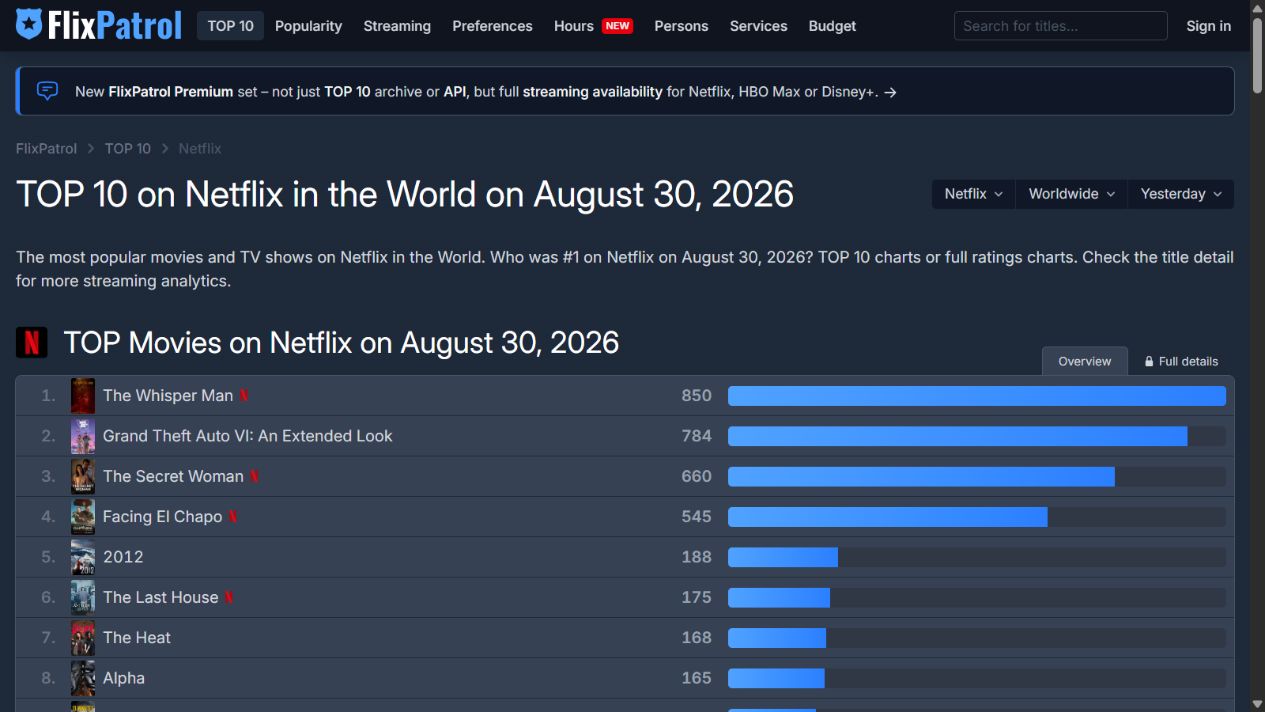Open The Whisper Man title link
Image resolution: width=1265 pixels, height=712 pixels.
168,396
